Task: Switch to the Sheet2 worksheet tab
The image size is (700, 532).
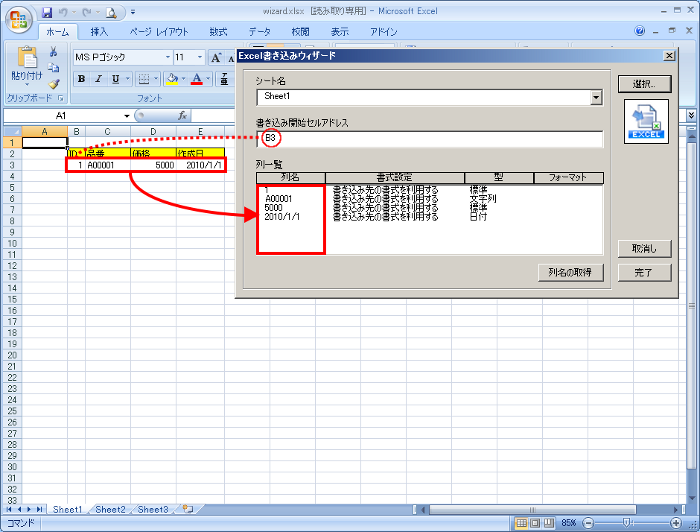Action: tap(110, 509)
